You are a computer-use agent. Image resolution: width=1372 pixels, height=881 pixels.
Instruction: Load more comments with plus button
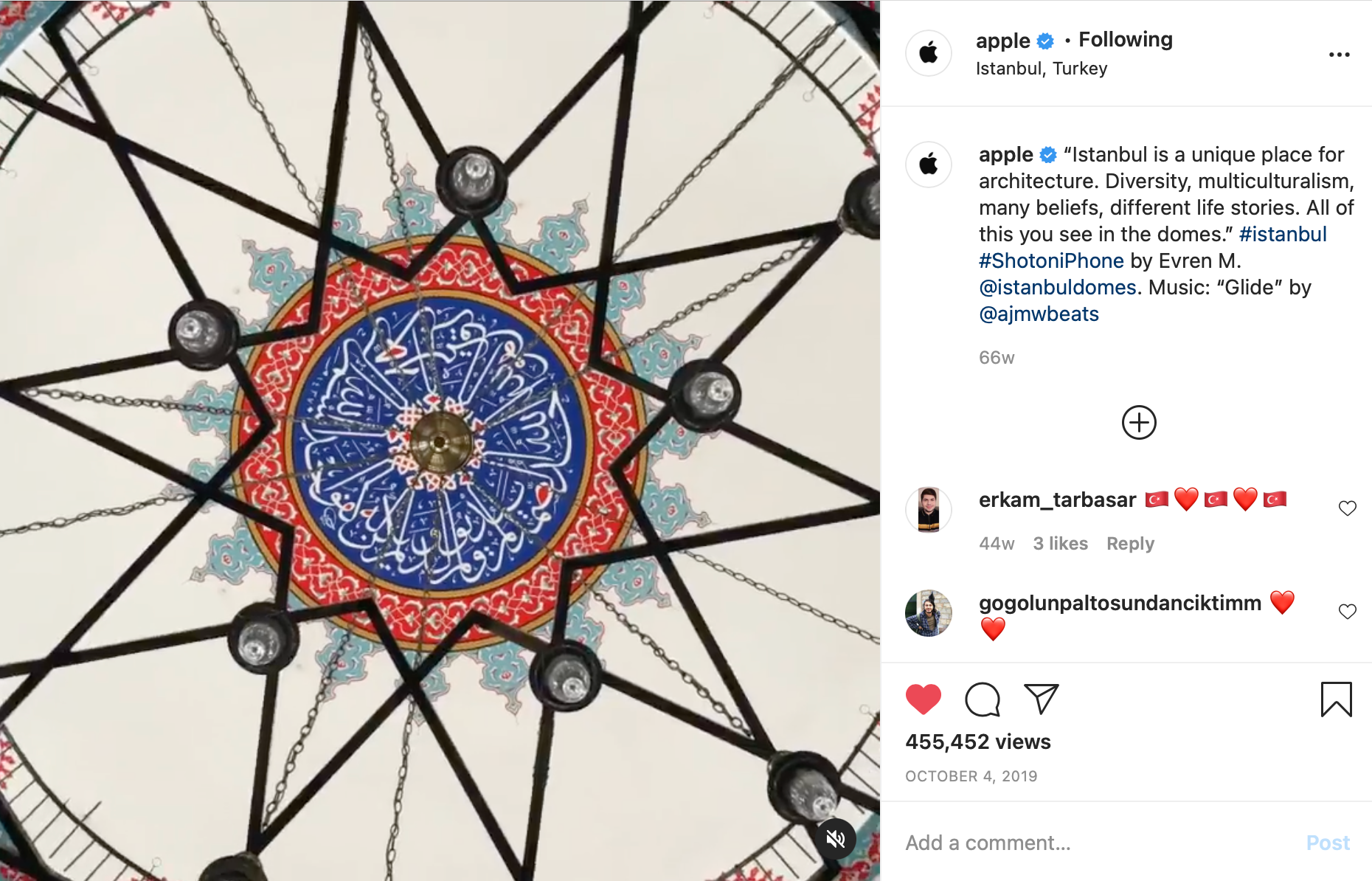click(x=1138, y=423)
